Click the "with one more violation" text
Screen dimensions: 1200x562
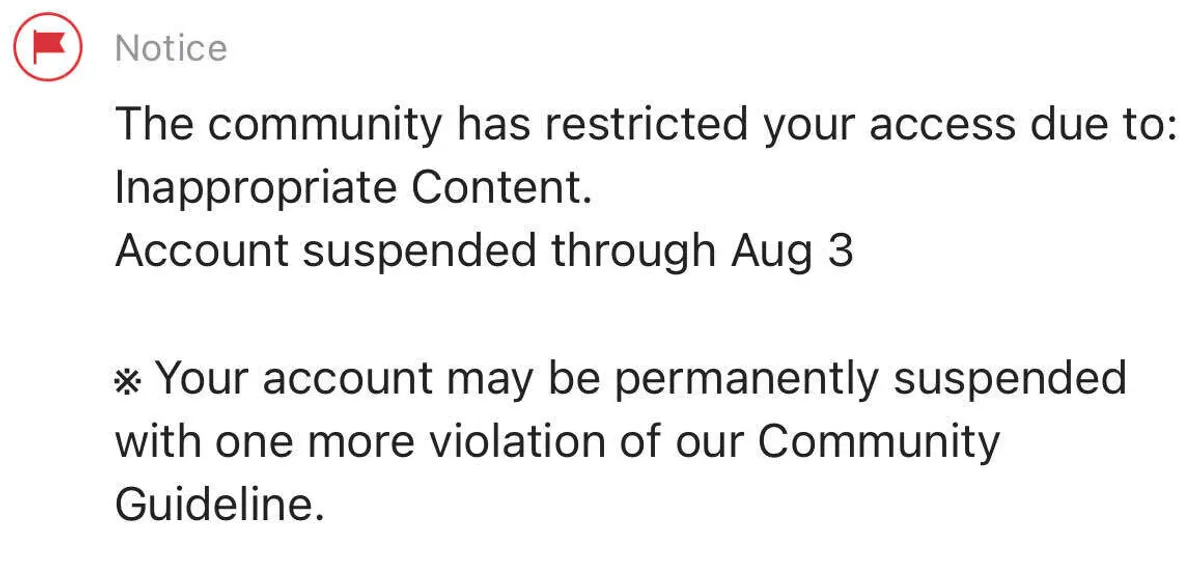coord(351,441)
